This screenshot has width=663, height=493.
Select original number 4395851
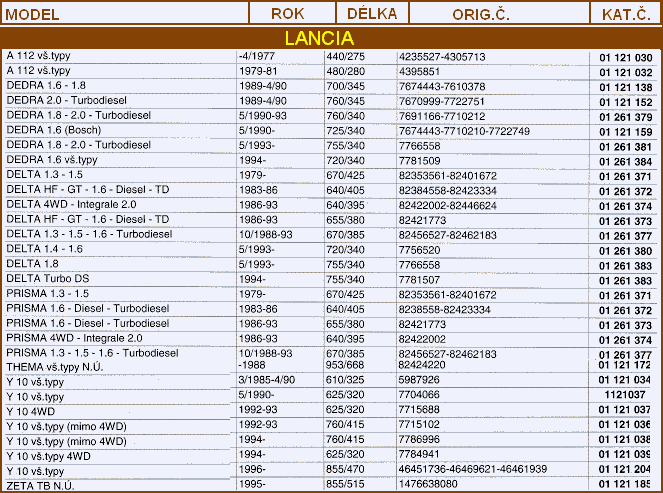point(419,71)
